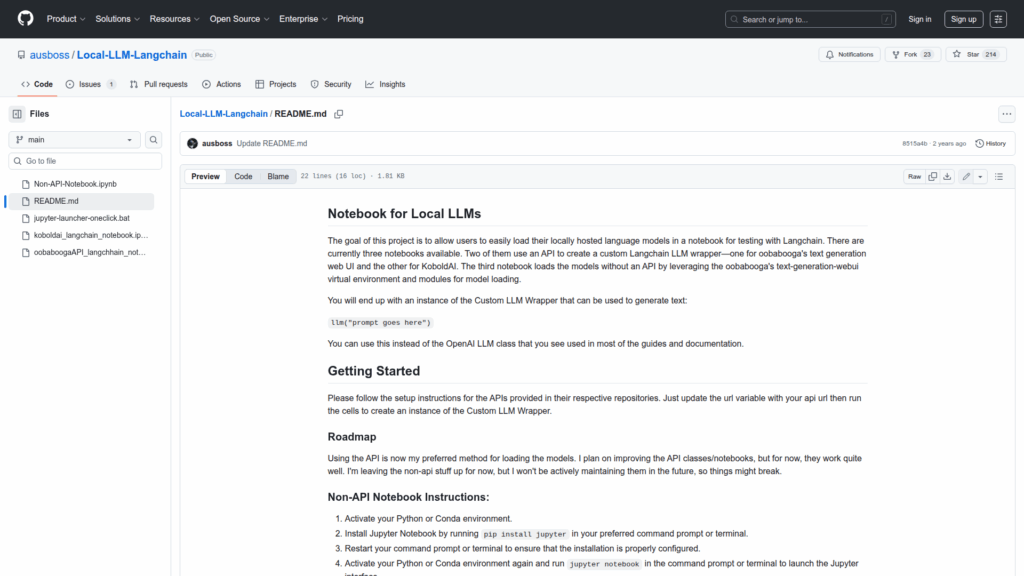Open the file options three-dot menu
This screenshot has width=1024, height=576.
pyautogui.click(x=1006, y=114)
